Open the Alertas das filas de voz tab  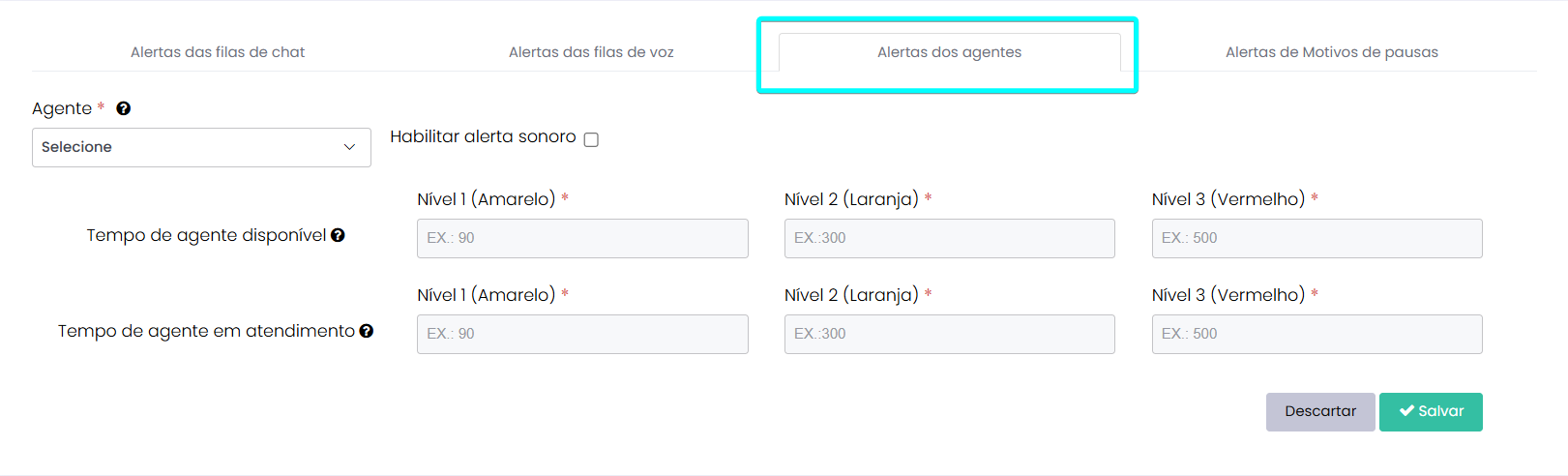(x=591, y=52)
